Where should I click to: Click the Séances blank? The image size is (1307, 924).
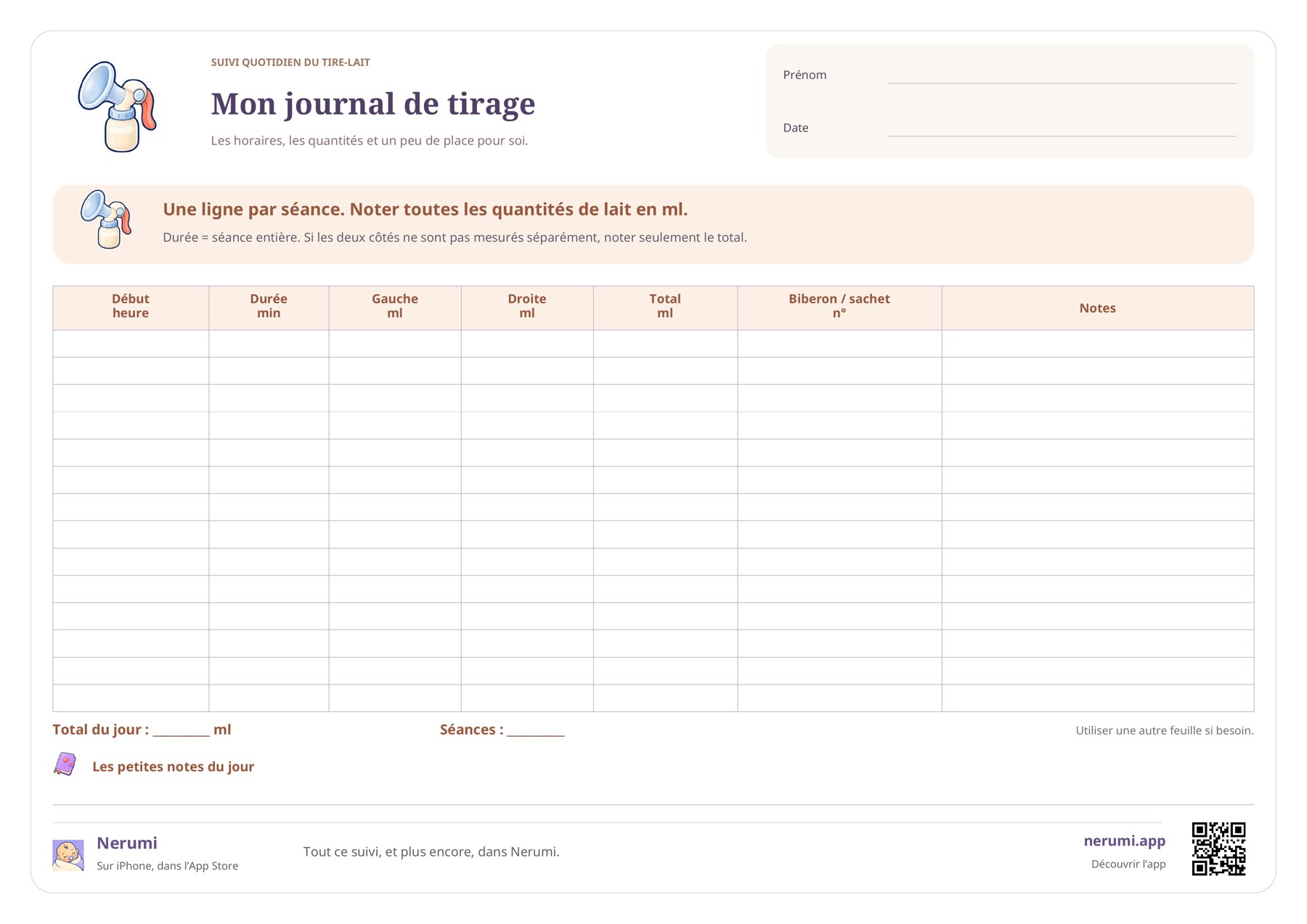click(536, 731)
